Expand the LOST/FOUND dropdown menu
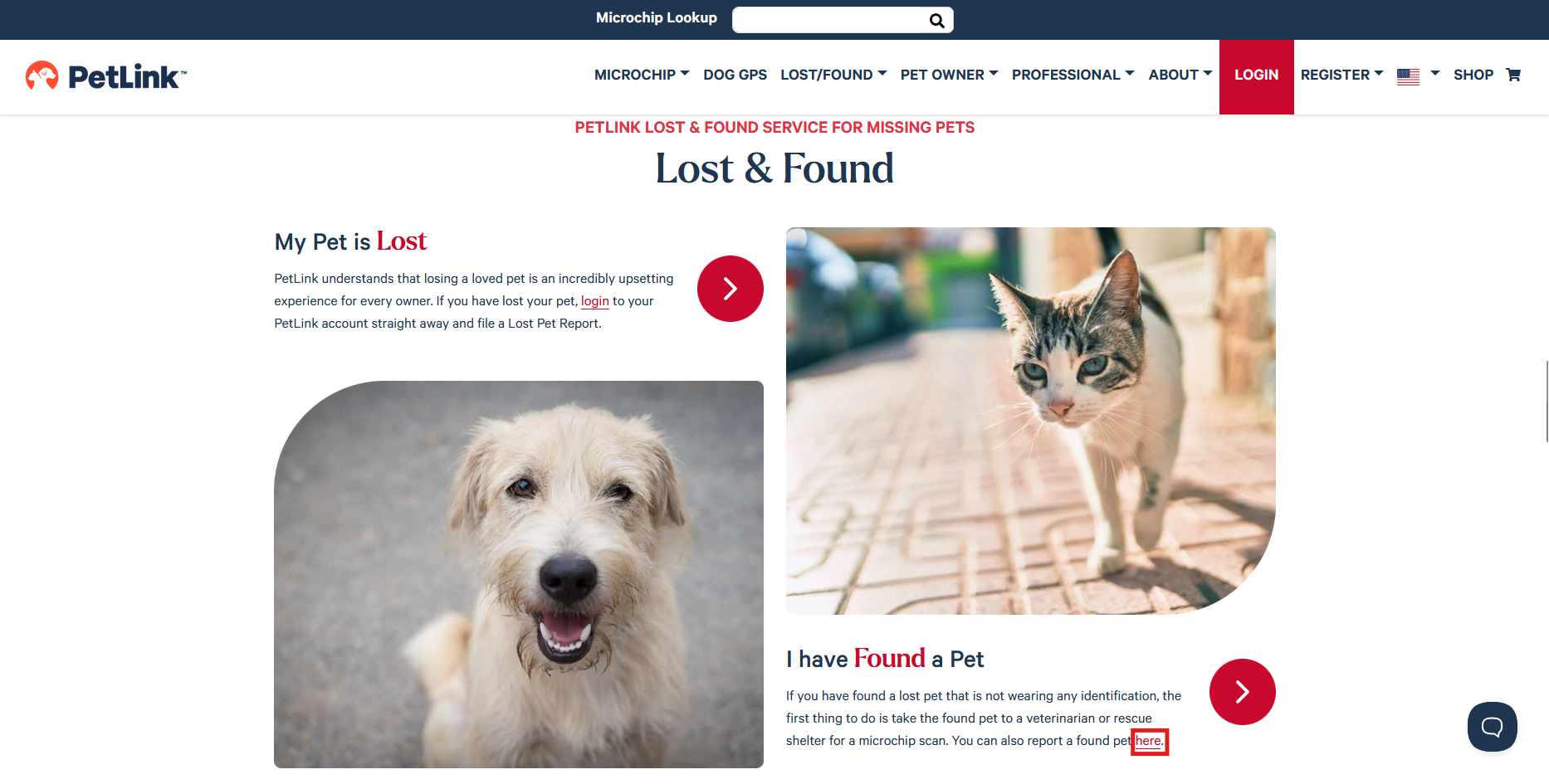 (x=833, y=75)
